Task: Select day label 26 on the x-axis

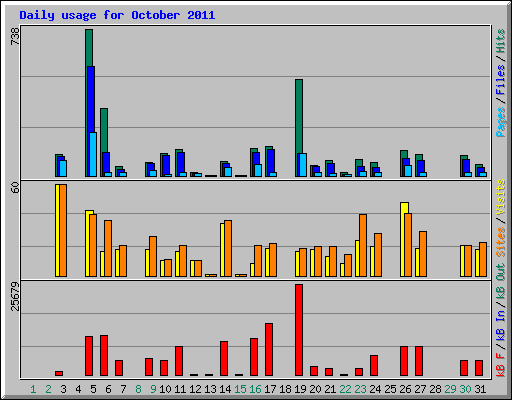Action: [x=405, y=389]
